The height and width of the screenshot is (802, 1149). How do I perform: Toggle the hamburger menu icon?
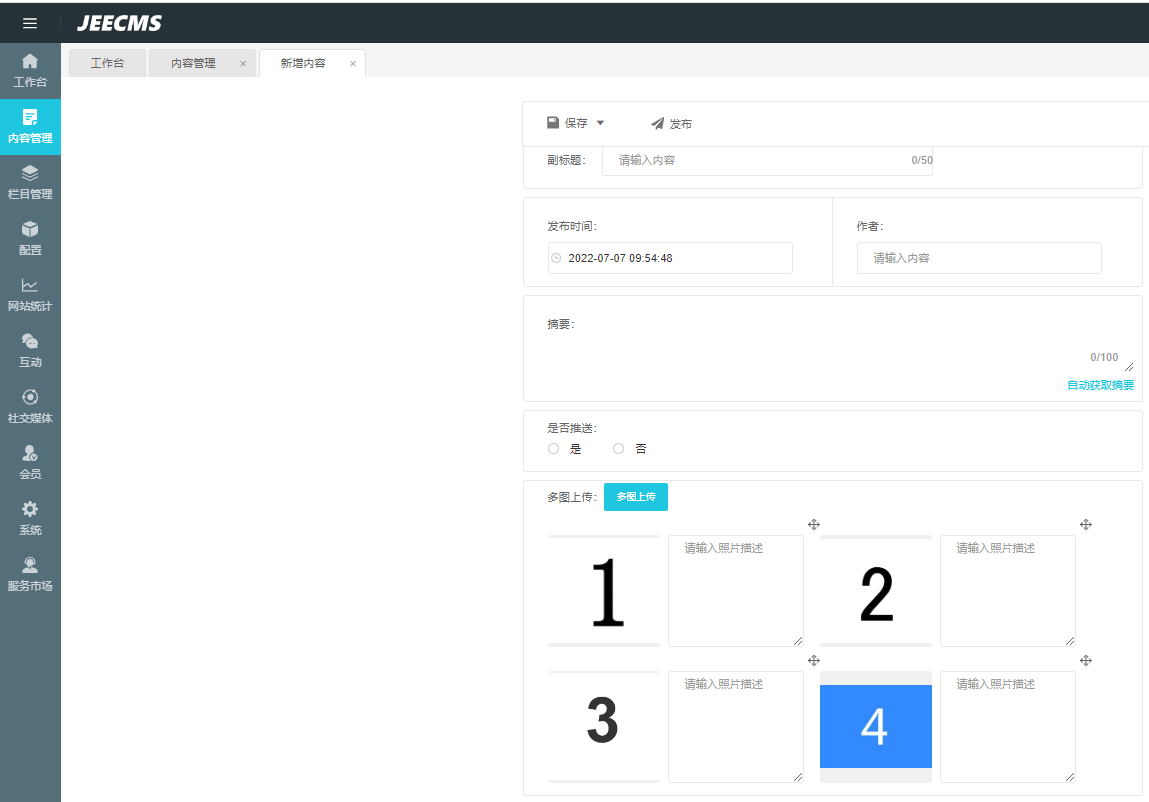point(30,23)
